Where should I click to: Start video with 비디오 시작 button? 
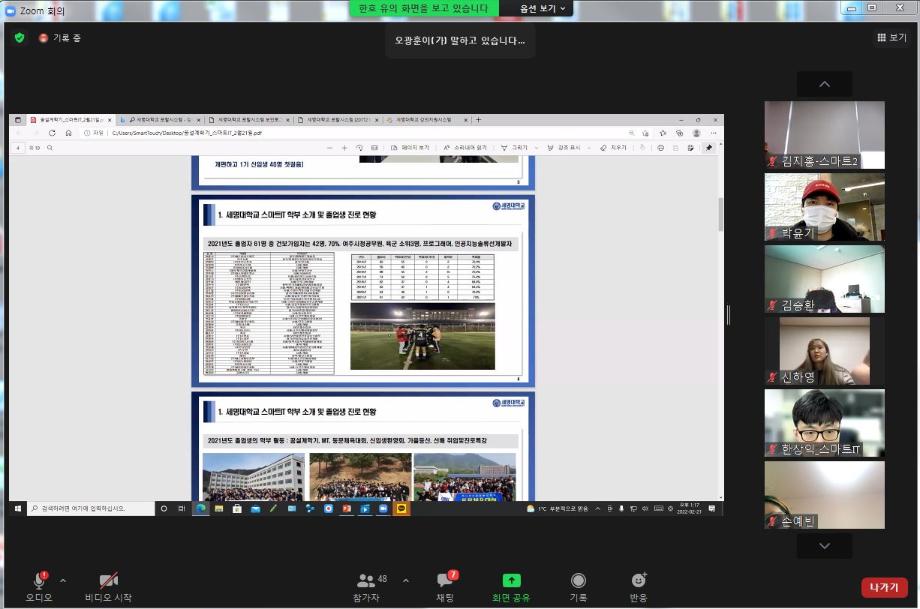pos(108,581)
